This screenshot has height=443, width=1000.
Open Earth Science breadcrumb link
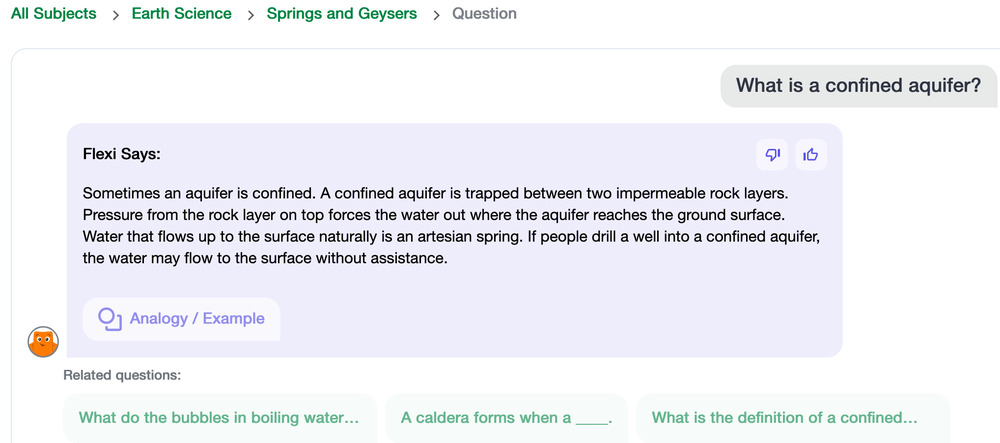tap(182, 14)
